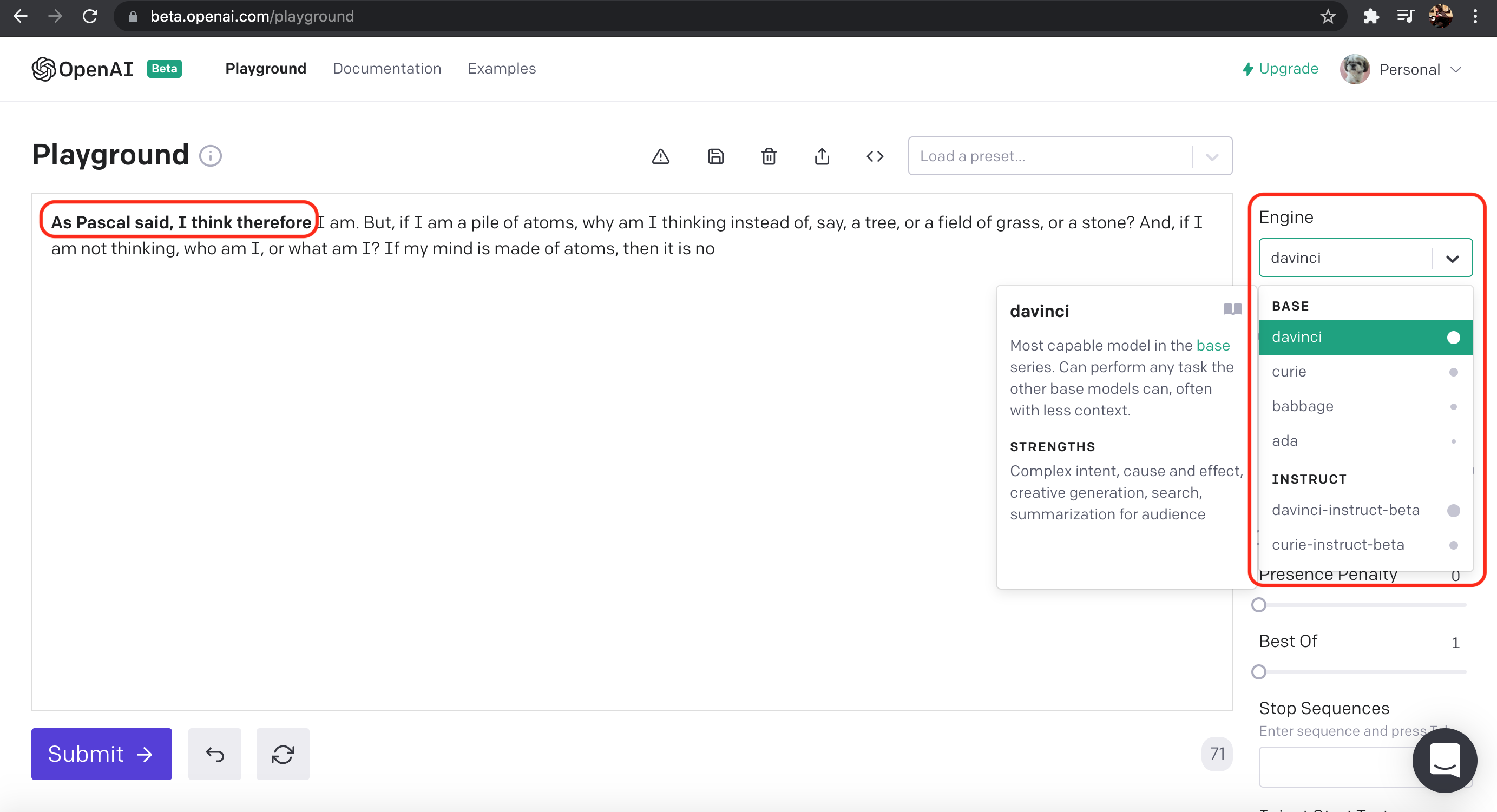The height and width of the screenshot is (812, 1497).
Task: Click the content warning triangle icon
Action: coord(661,156)
